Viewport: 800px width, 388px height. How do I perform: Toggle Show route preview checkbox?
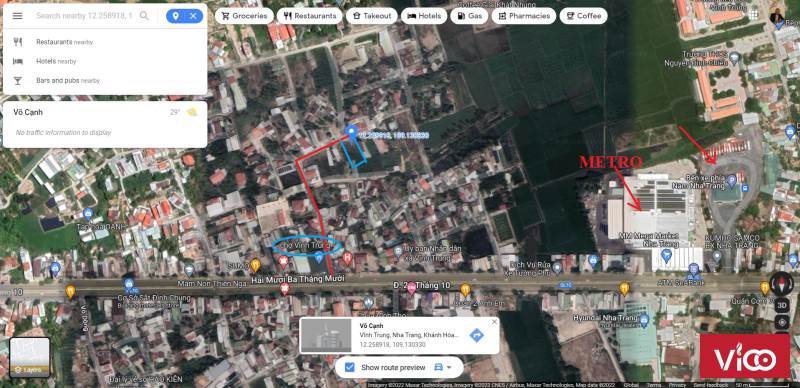tap(349, 367)
